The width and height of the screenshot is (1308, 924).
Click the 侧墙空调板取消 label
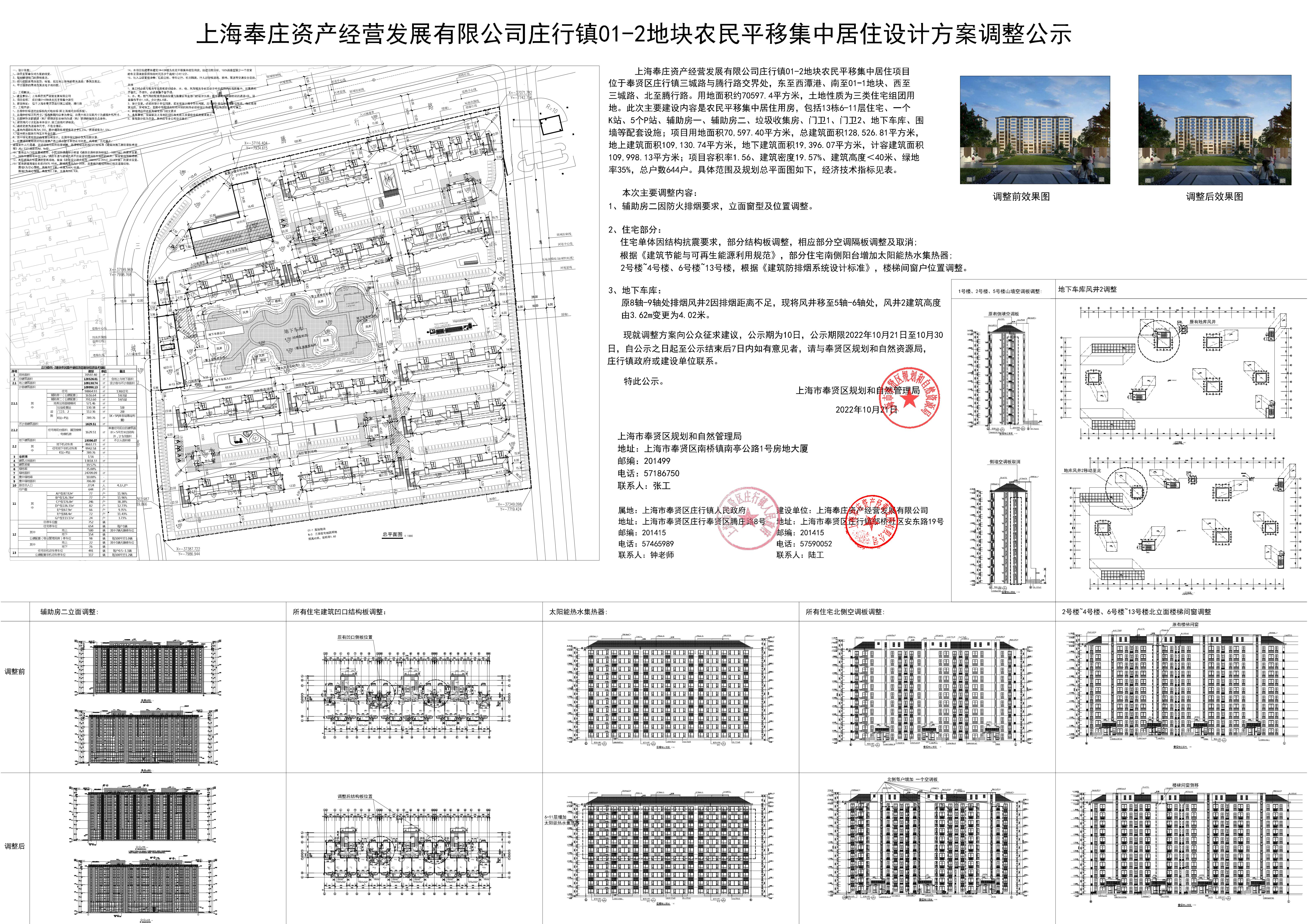coord(1005,462)
